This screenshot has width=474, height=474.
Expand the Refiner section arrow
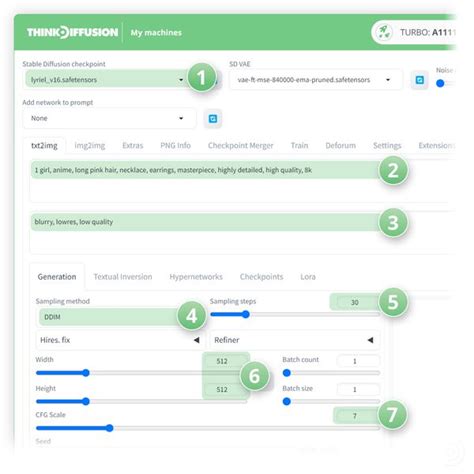pos(370,340)
